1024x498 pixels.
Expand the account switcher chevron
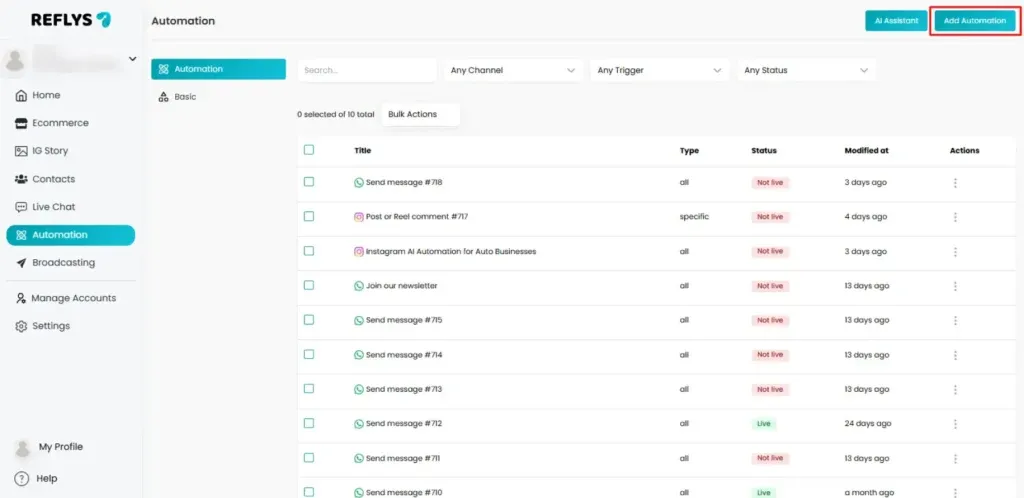[133, 59]
